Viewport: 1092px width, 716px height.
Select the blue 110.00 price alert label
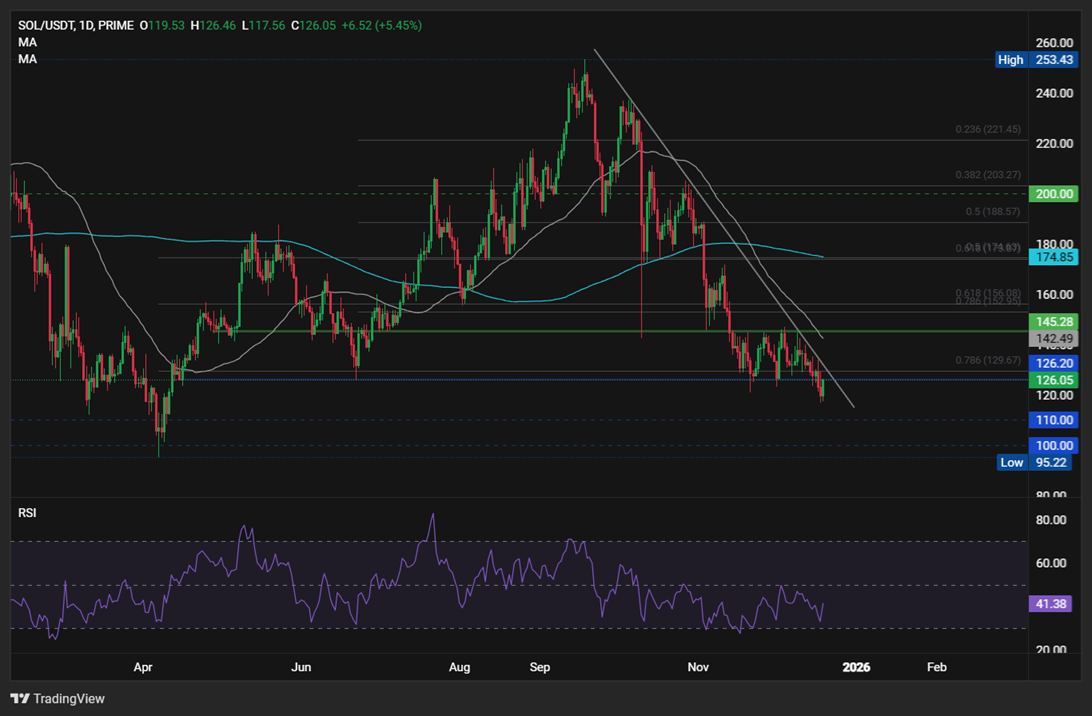[x=1053, y=420]
